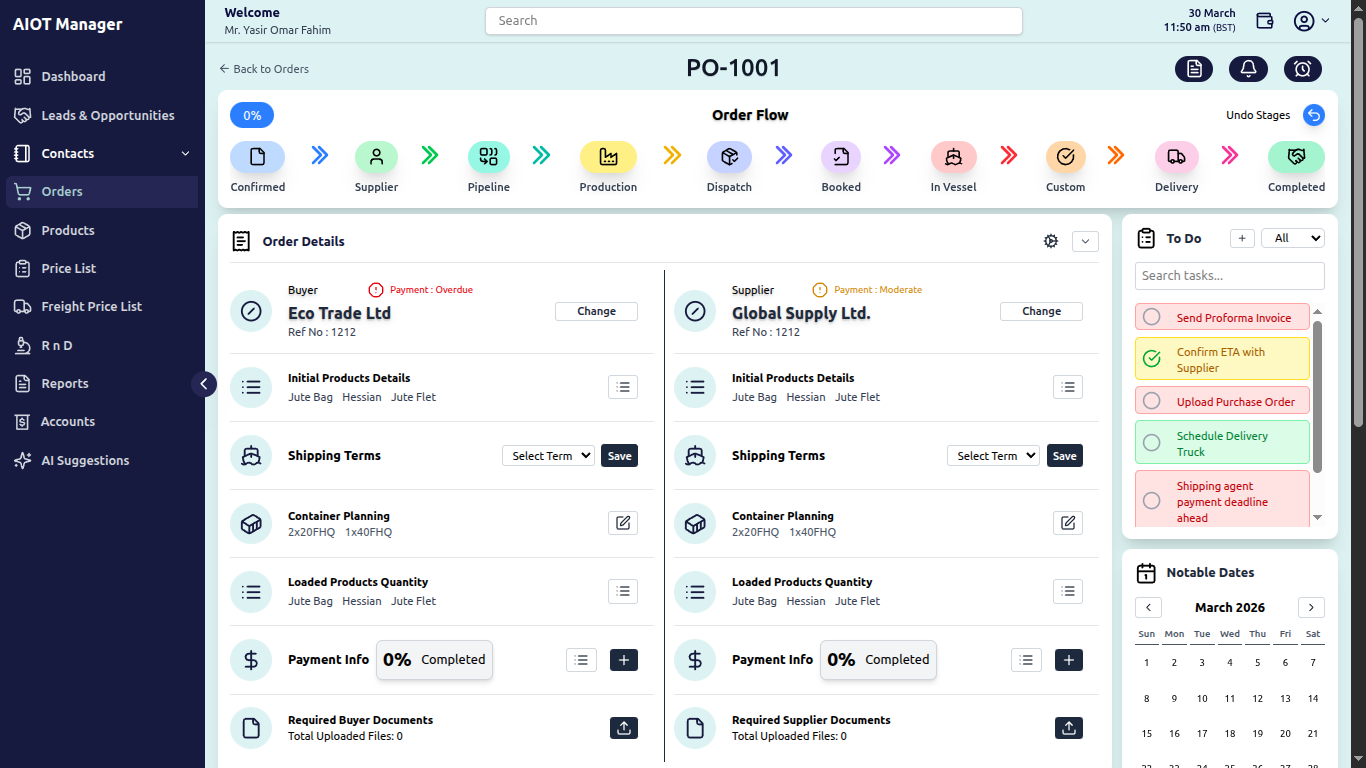Screen dimensions: 1366x768
Task: Click Change button for buyer Eco Trade Ltd
Action: point(596,312)
